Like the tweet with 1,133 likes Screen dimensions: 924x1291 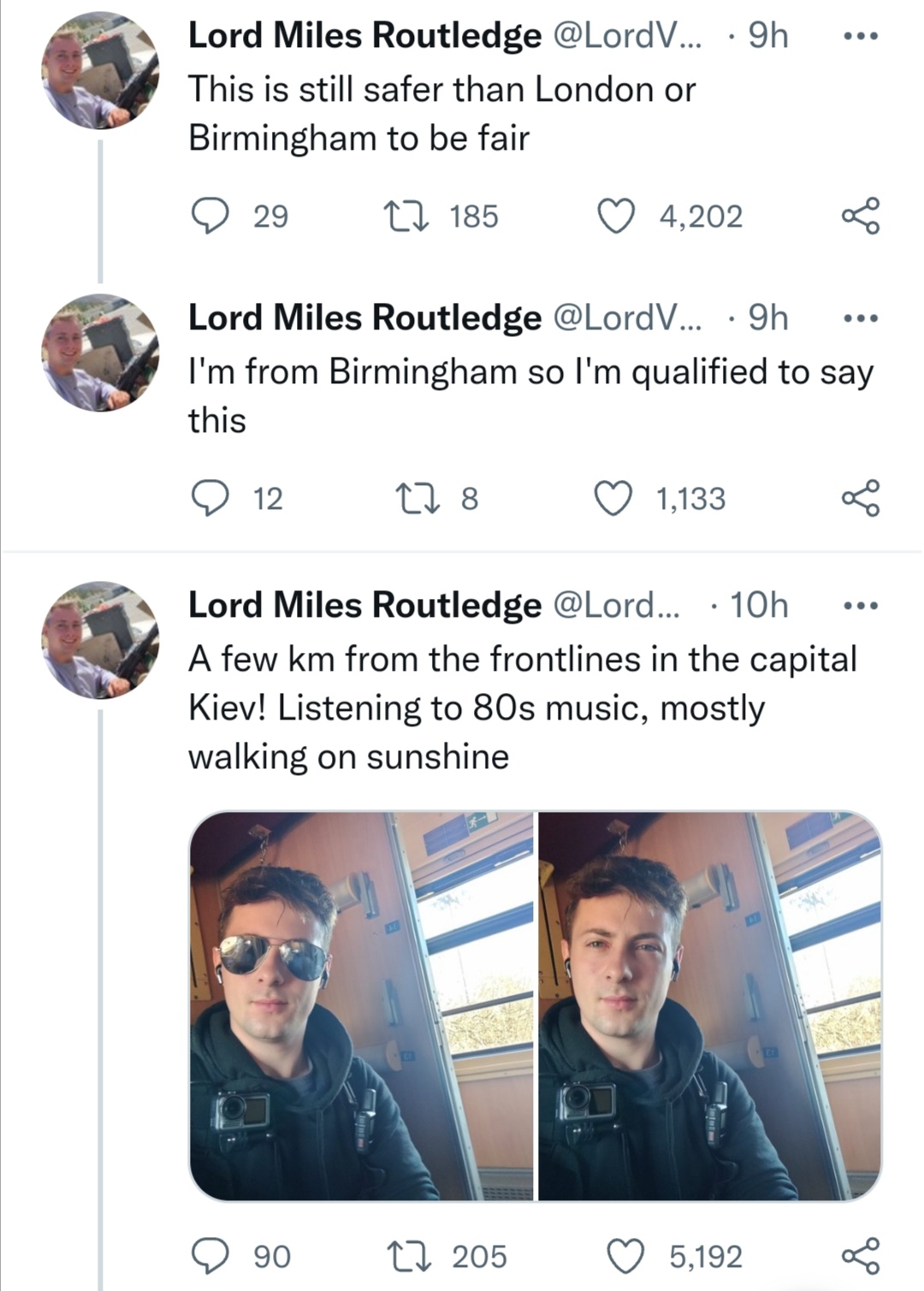click(x=613, y=498)
